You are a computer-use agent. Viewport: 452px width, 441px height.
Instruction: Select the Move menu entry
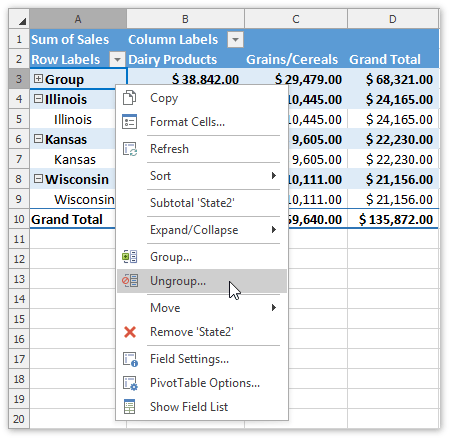[x=202, y=308]
